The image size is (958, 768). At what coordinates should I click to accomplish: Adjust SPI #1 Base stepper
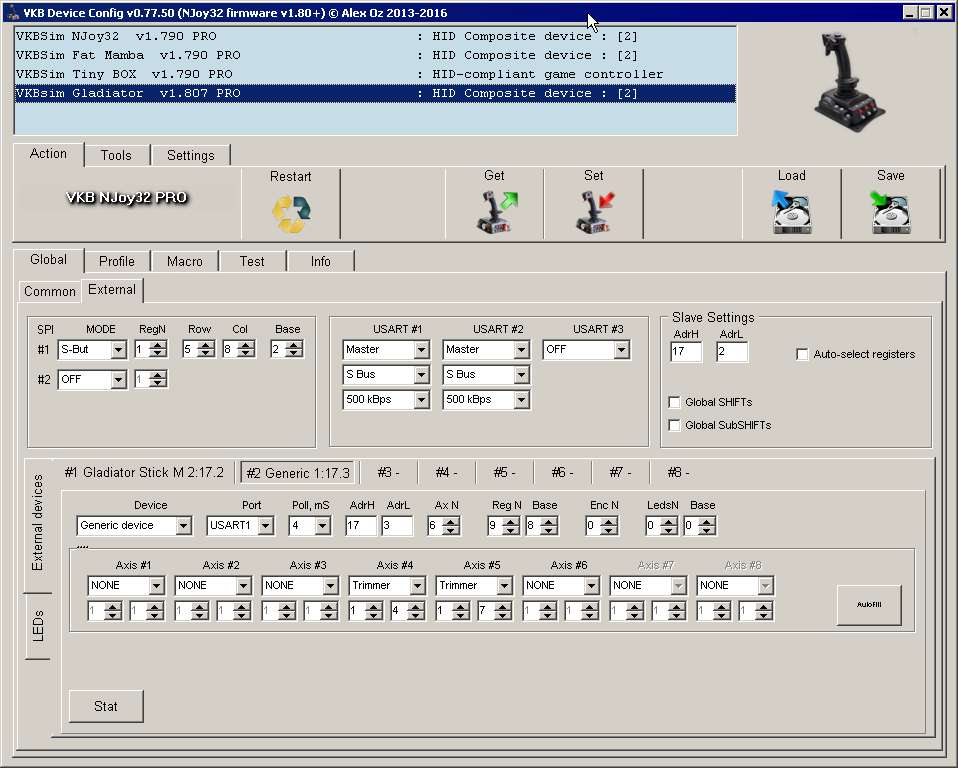pos(294,349)
